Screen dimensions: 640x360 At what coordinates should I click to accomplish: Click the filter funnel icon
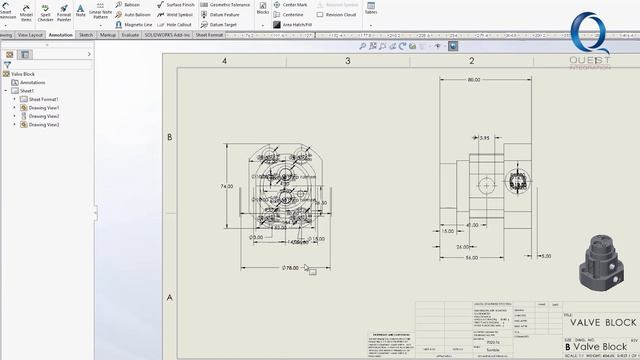pyautogui.click(x=7, y=65)
